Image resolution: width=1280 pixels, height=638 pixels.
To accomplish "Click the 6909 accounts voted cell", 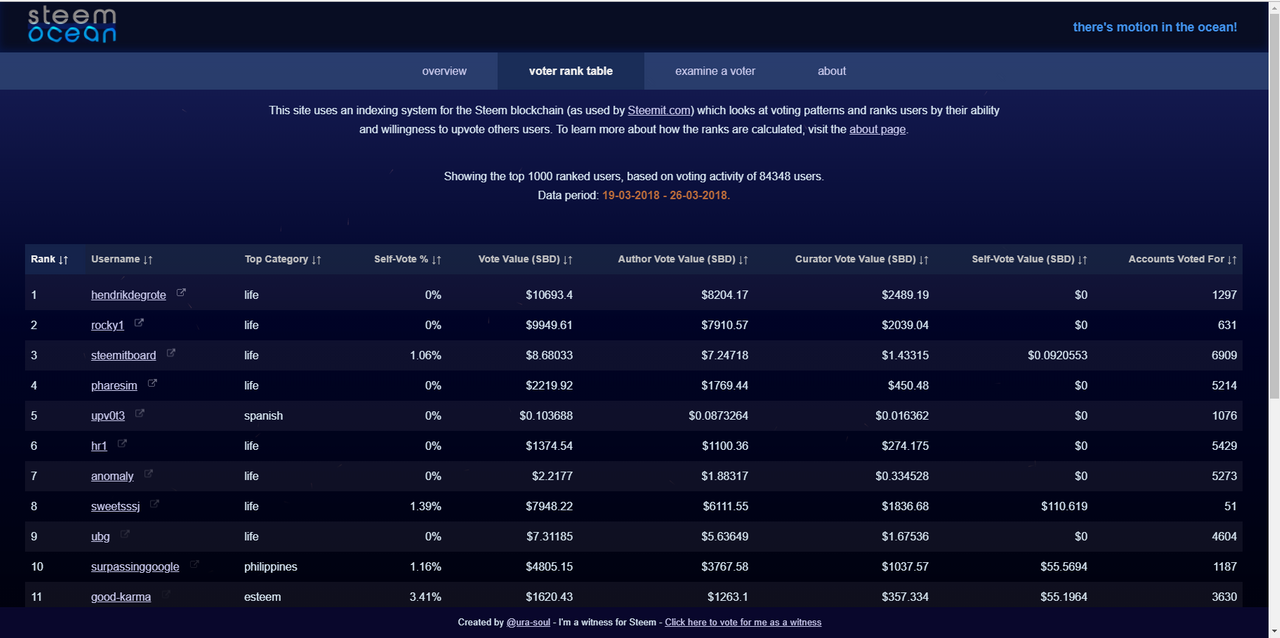I will coord(1224,355).
